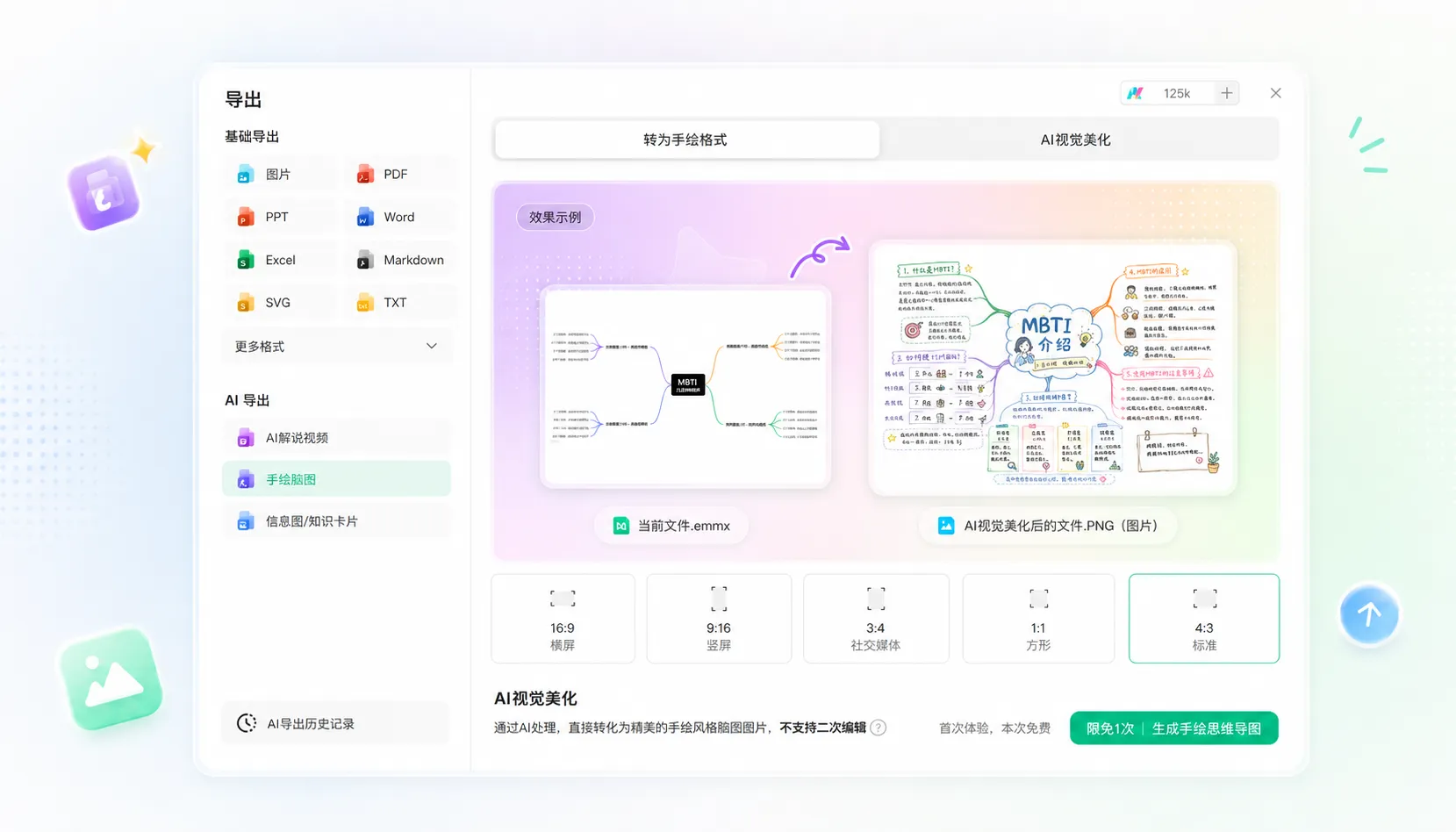Click the AI 导出 section heading
The height and width of the screenshot is (832, 1456).
247,400
